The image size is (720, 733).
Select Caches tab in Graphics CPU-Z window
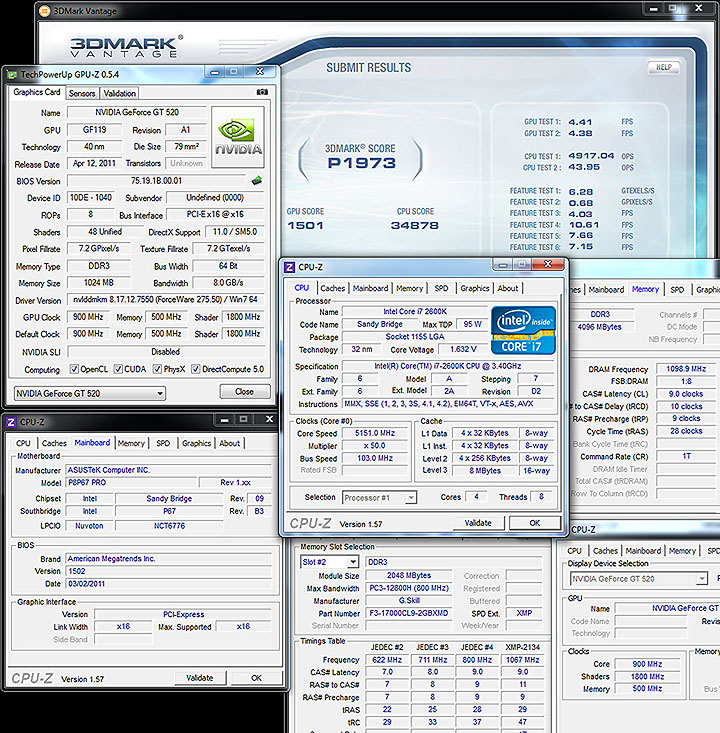605,551
